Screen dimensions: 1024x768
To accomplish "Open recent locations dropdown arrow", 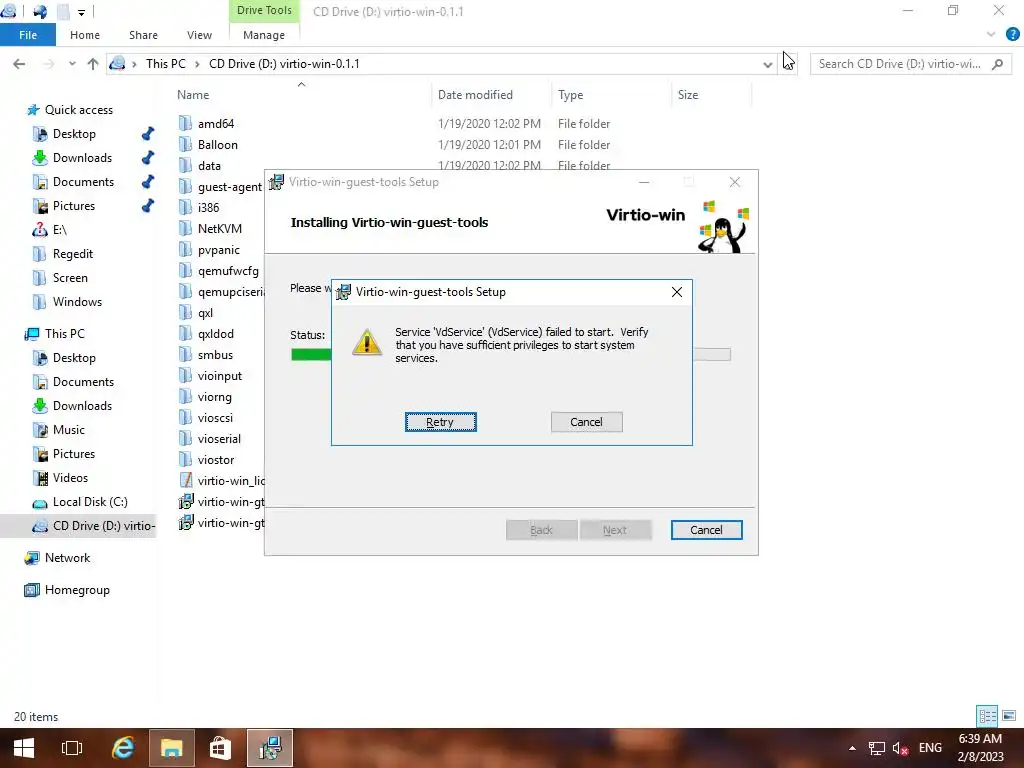I will point(72,64).
